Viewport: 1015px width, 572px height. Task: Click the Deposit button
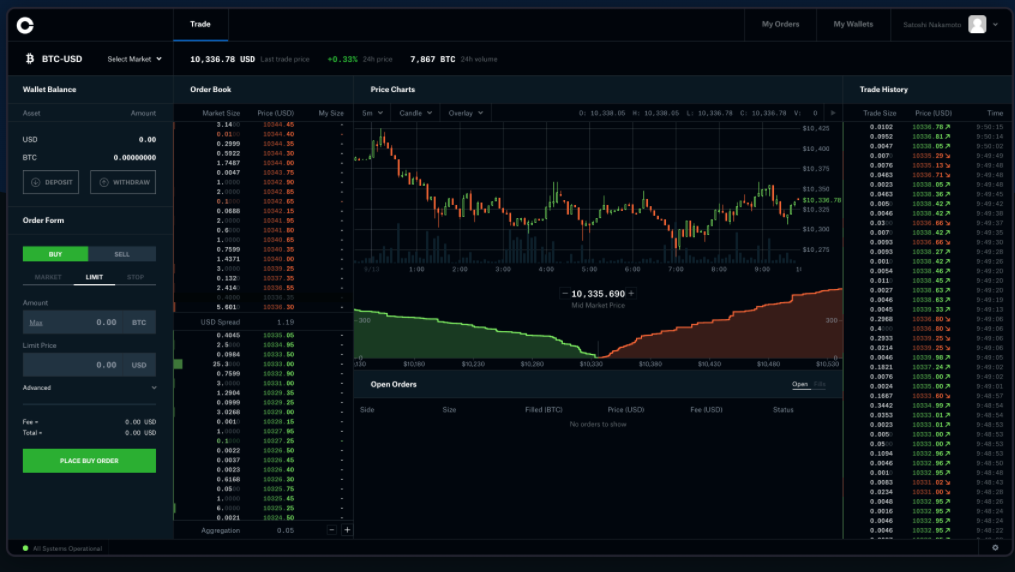tap(51, 182)
